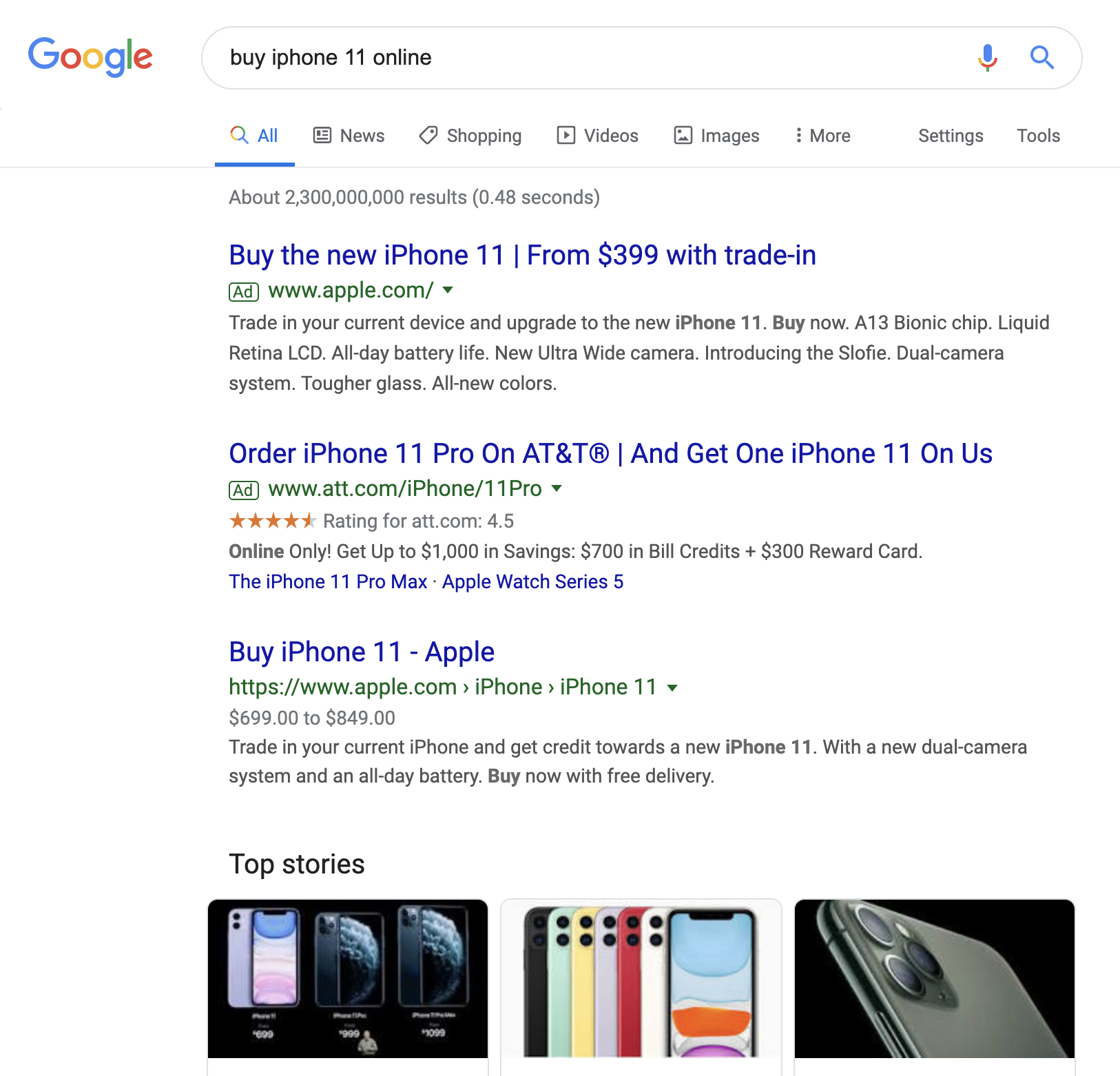Open the dropdown next to the organic apple.com result
This screenshot has height=1076, width=1120.
pyautogui.click(x=672, y=687)
